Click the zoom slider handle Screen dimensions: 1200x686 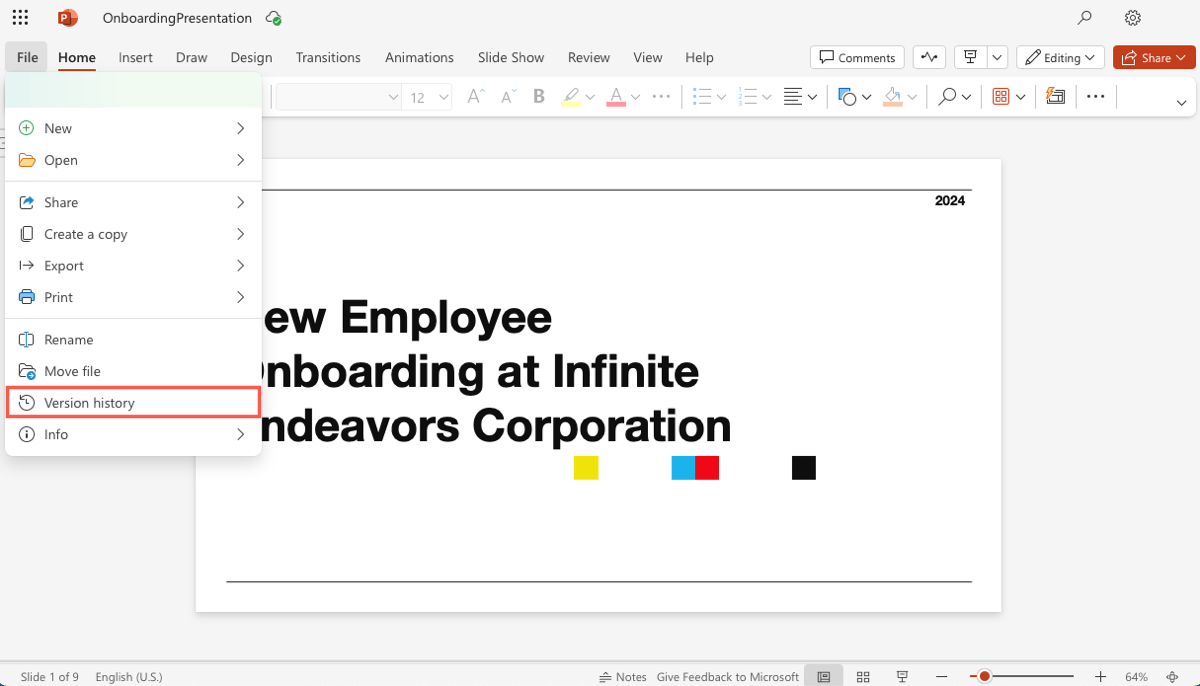coord(984,677)
